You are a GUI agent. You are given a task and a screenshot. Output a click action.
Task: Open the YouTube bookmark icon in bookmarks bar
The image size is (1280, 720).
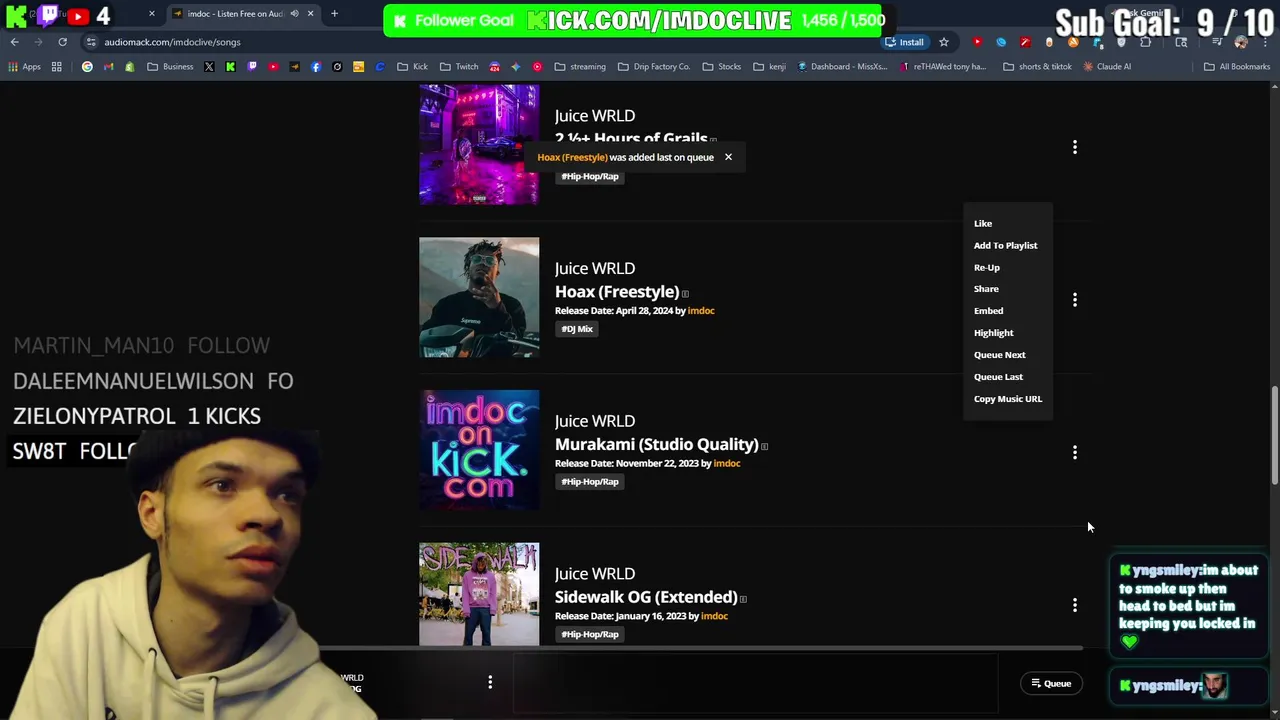click(273, 67)
